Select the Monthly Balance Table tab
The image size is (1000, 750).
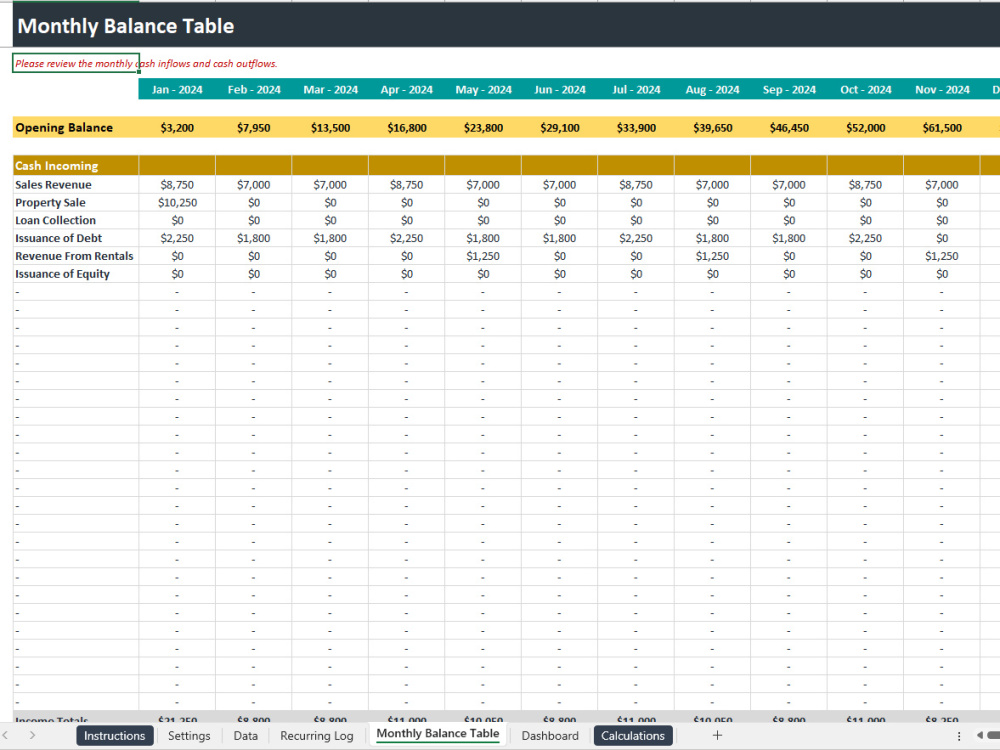[438, 733]
